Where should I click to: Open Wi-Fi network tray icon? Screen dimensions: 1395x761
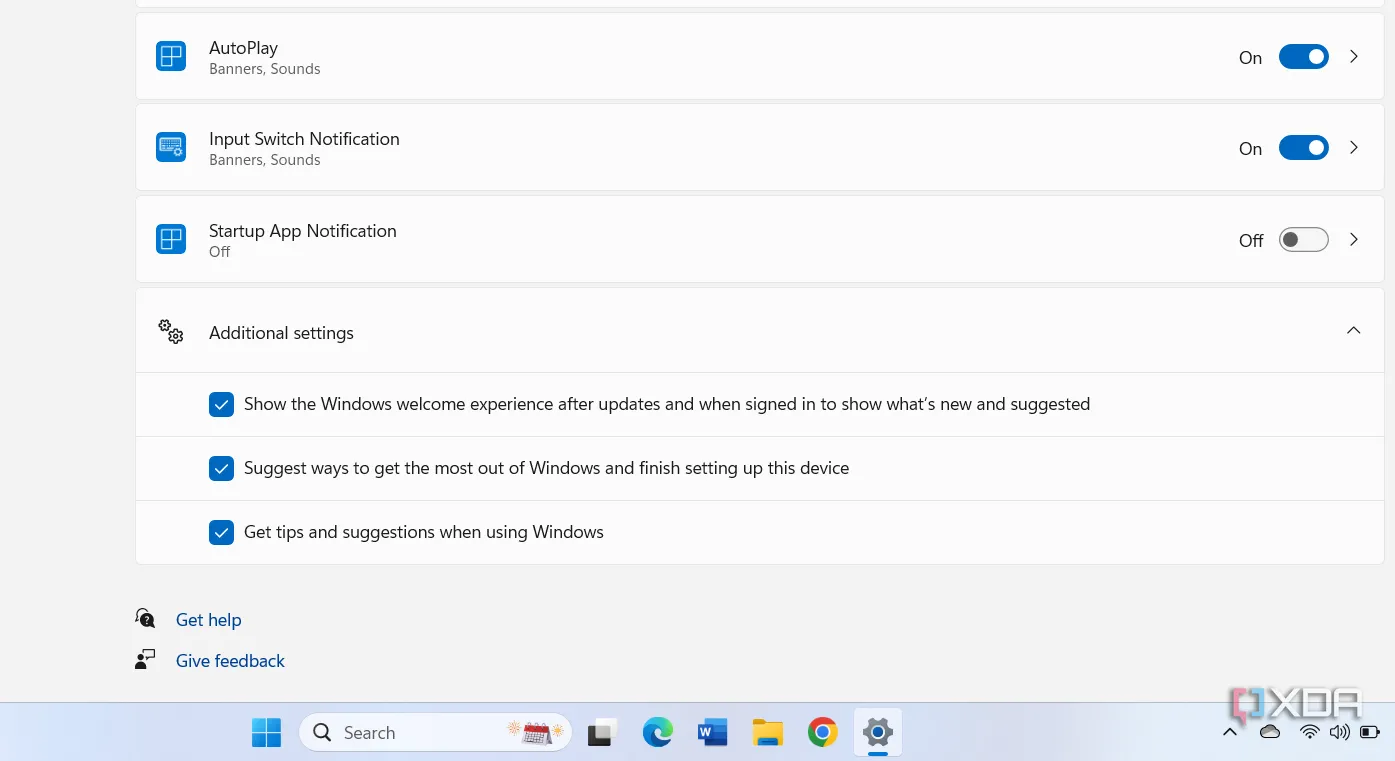(x=1310, y=733)
